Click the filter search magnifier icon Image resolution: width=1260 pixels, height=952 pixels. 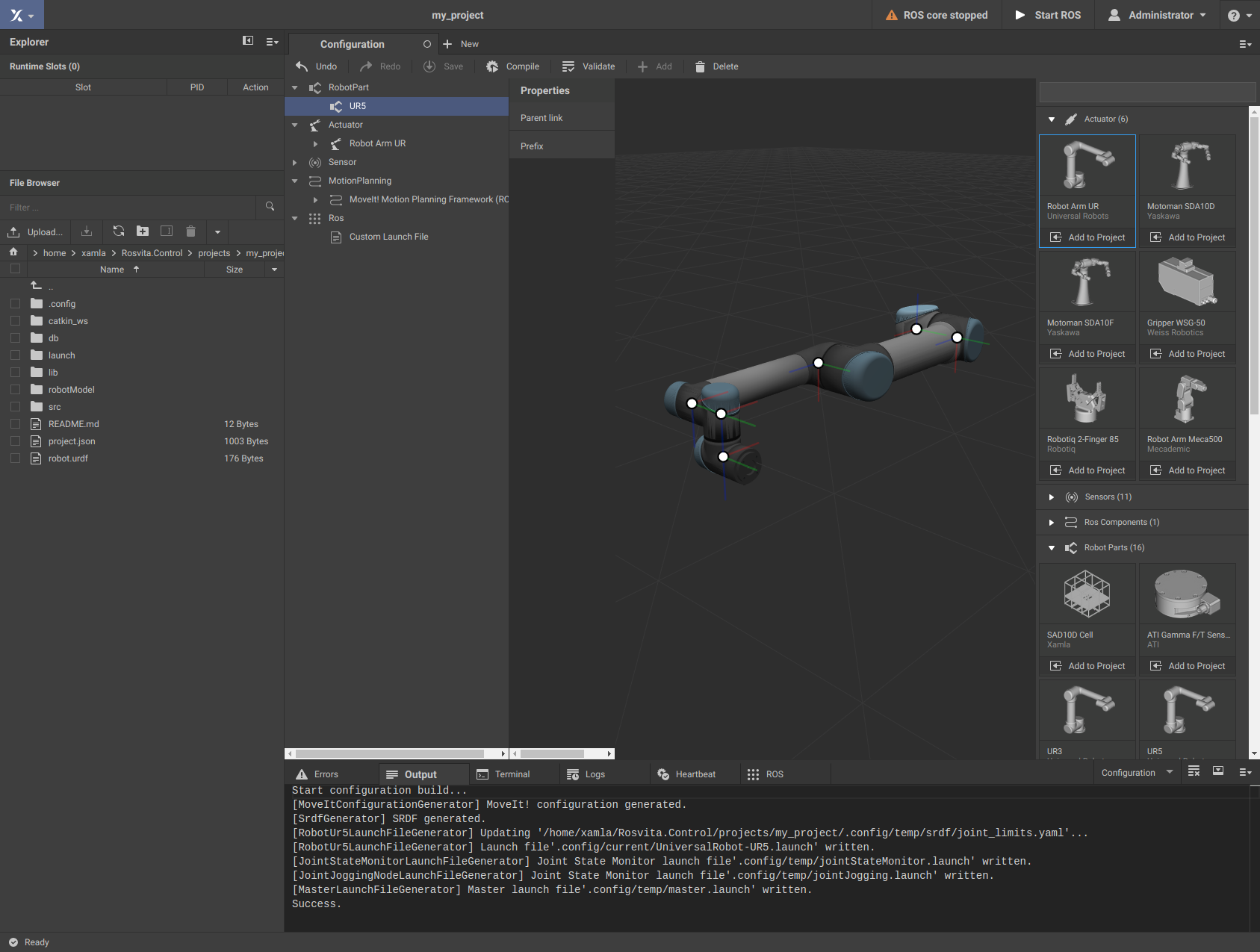[270, 207]
